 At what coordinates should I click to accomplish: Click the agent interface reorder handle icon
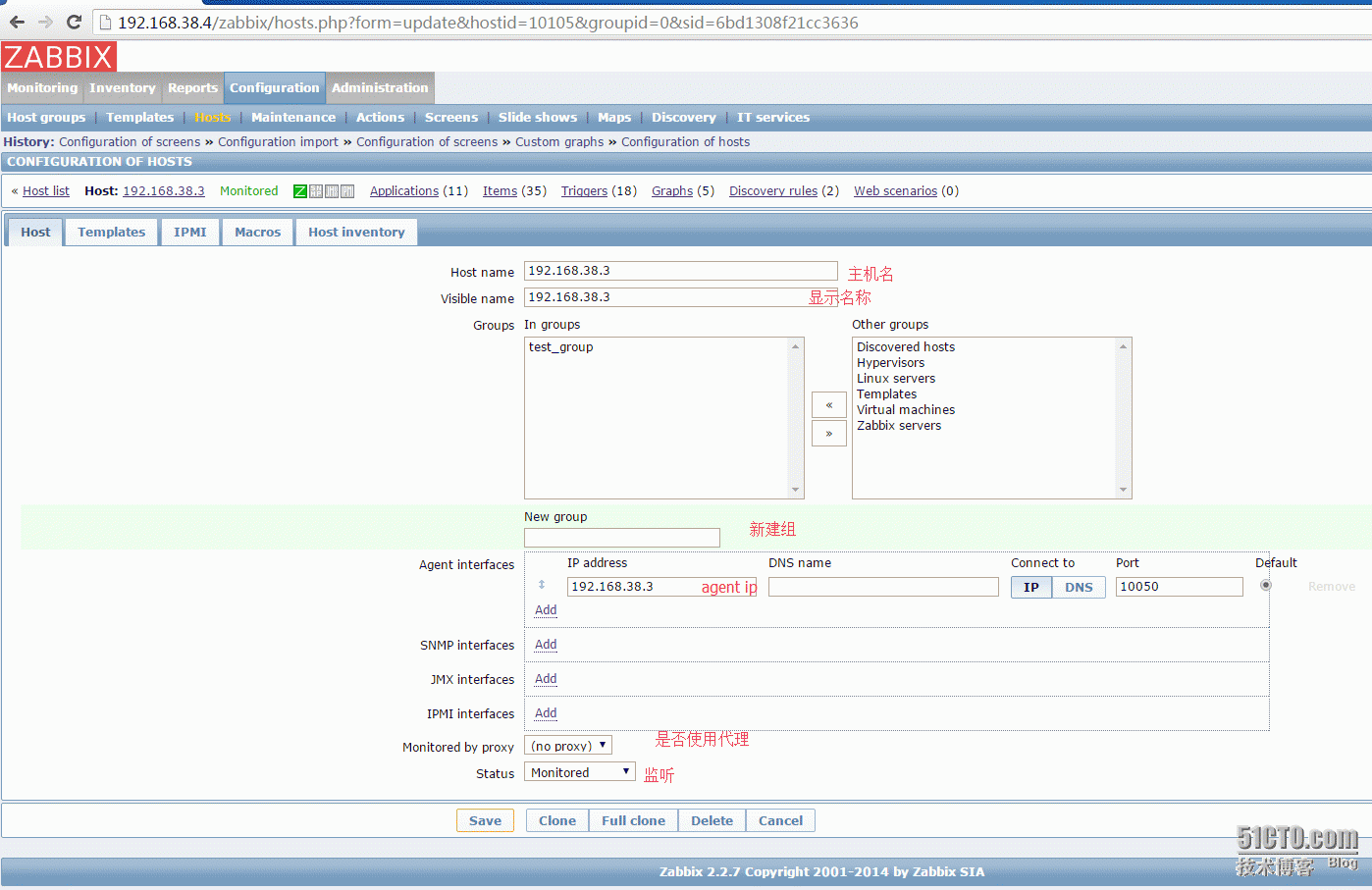click(542, 585)
